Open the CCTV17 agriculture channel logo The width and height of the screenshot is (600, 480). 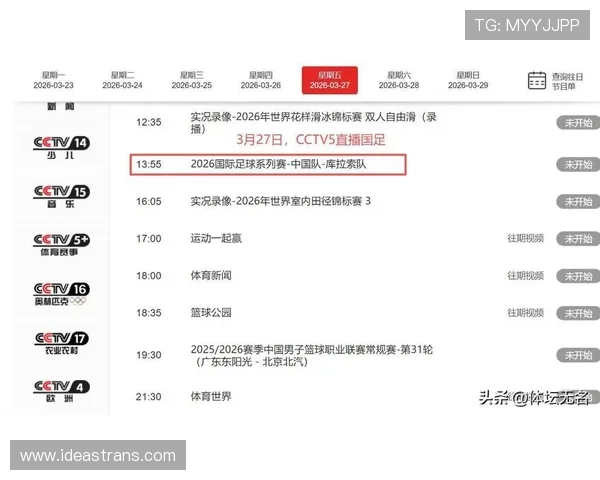click(61, 343)
